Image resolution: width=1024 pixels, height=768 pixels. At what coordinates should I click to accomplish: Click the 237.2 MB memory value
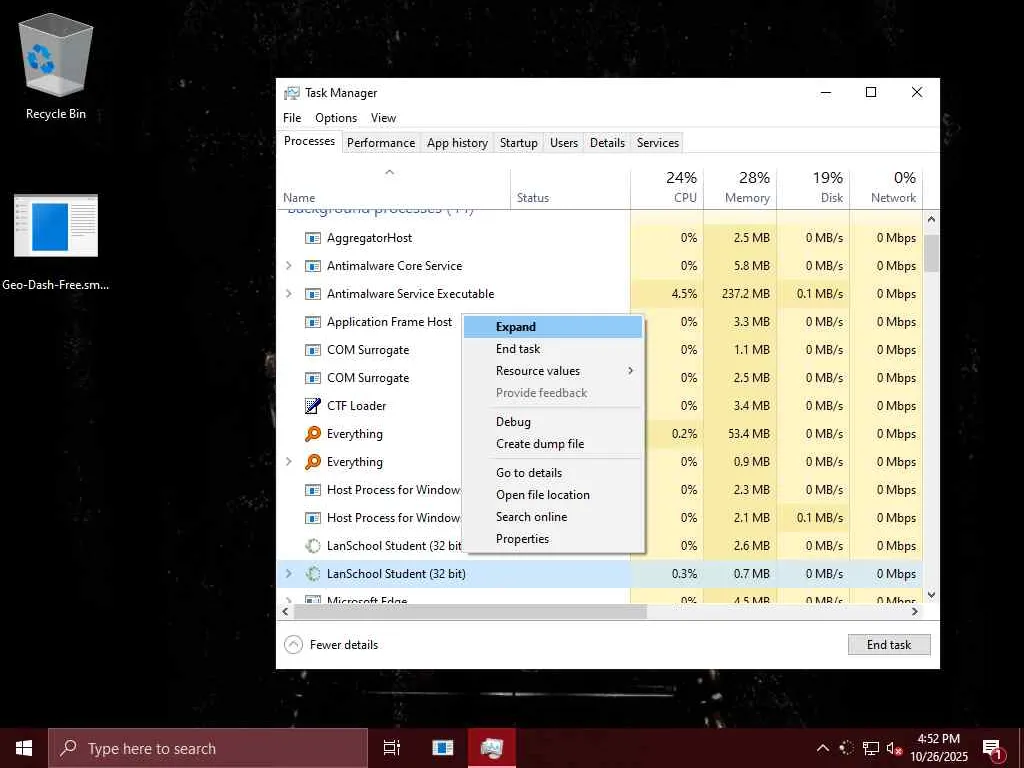746,294
